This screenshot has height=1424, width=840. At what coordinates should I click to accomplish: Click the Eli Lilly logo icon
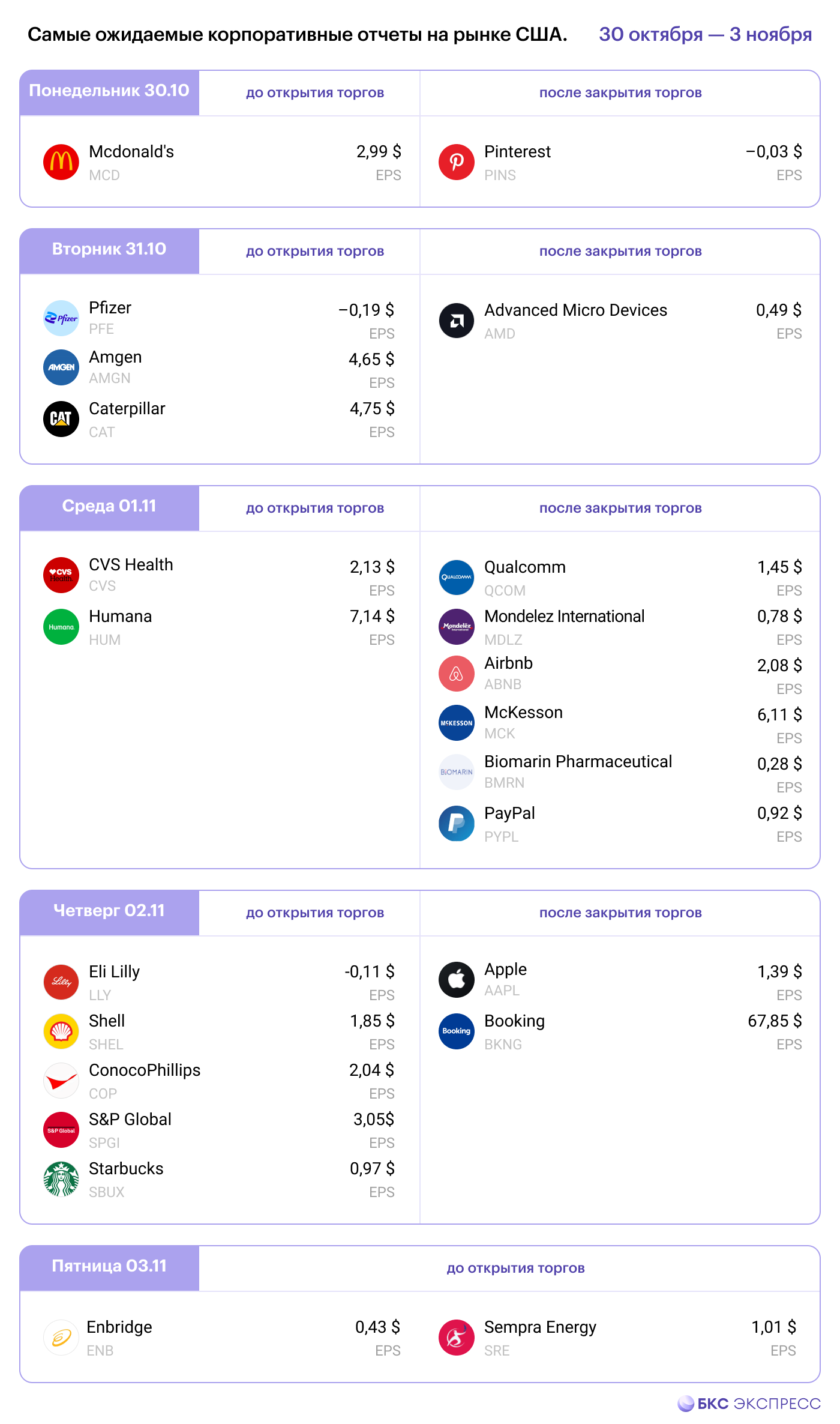[61, 982]
